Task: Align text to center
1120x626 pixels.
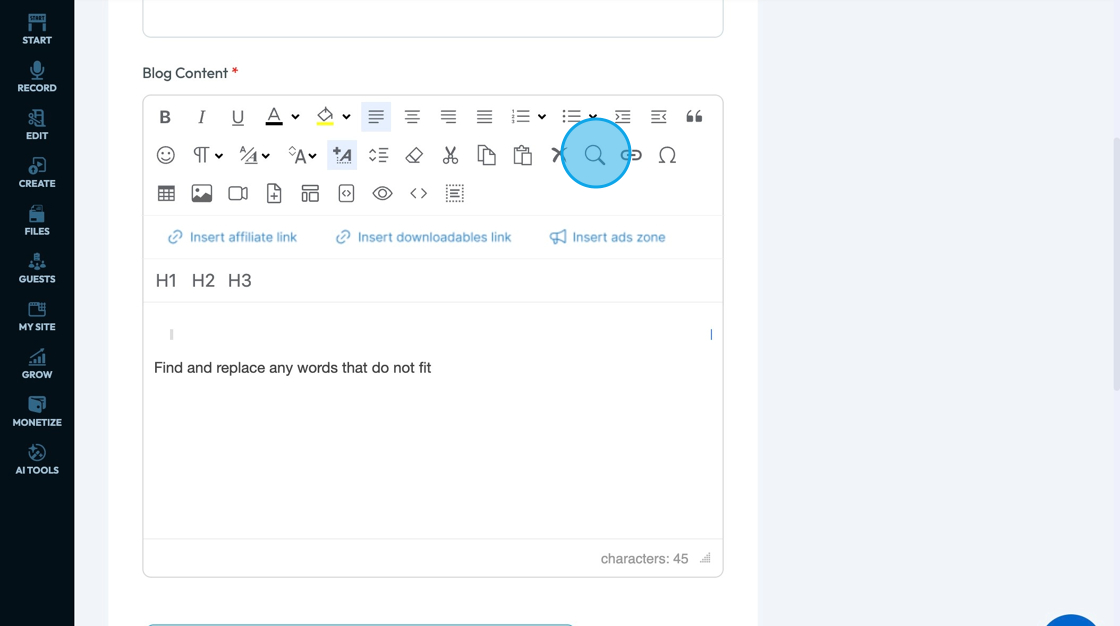Action: [412, 116]
